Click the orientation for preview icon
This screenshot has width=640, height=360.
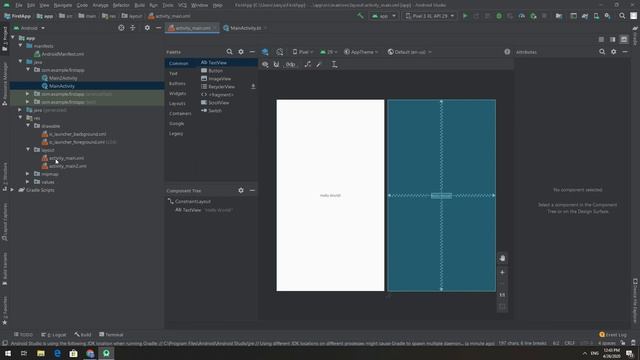click(280, 52)
